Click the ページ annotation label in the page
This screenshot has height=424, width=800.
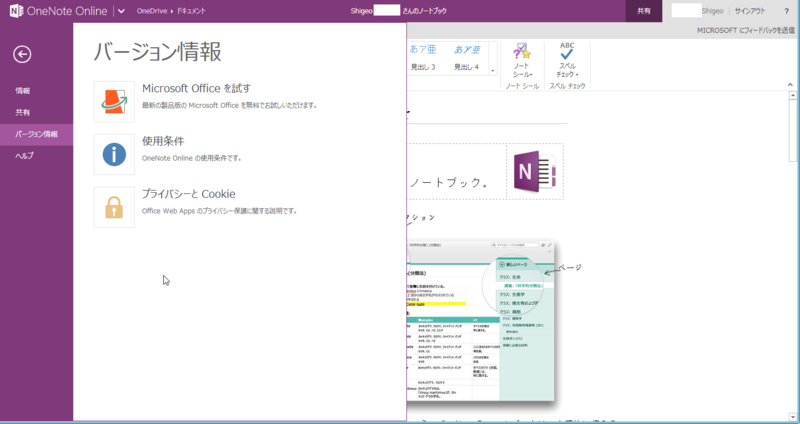click(570, 267)
